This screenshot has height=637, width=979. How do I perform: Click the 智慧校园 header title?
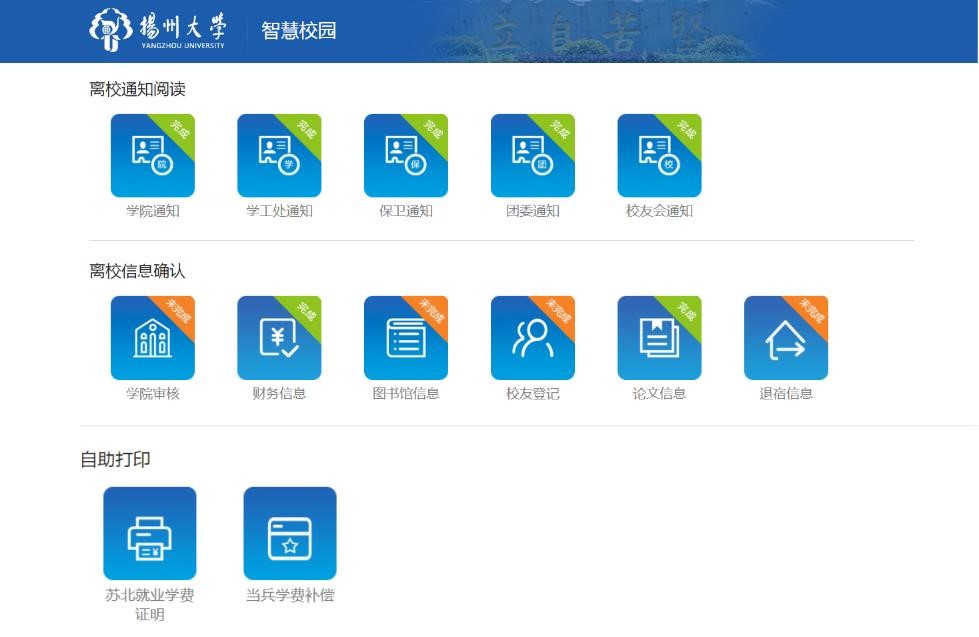(x=299, y=31)
